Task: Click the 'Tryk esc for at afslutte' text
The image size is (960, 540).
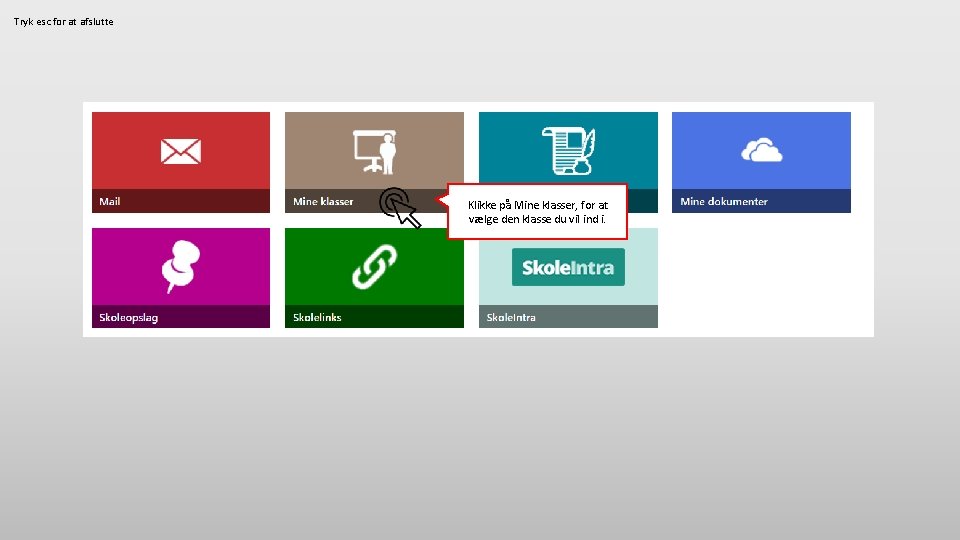Action: click(64, 21)
